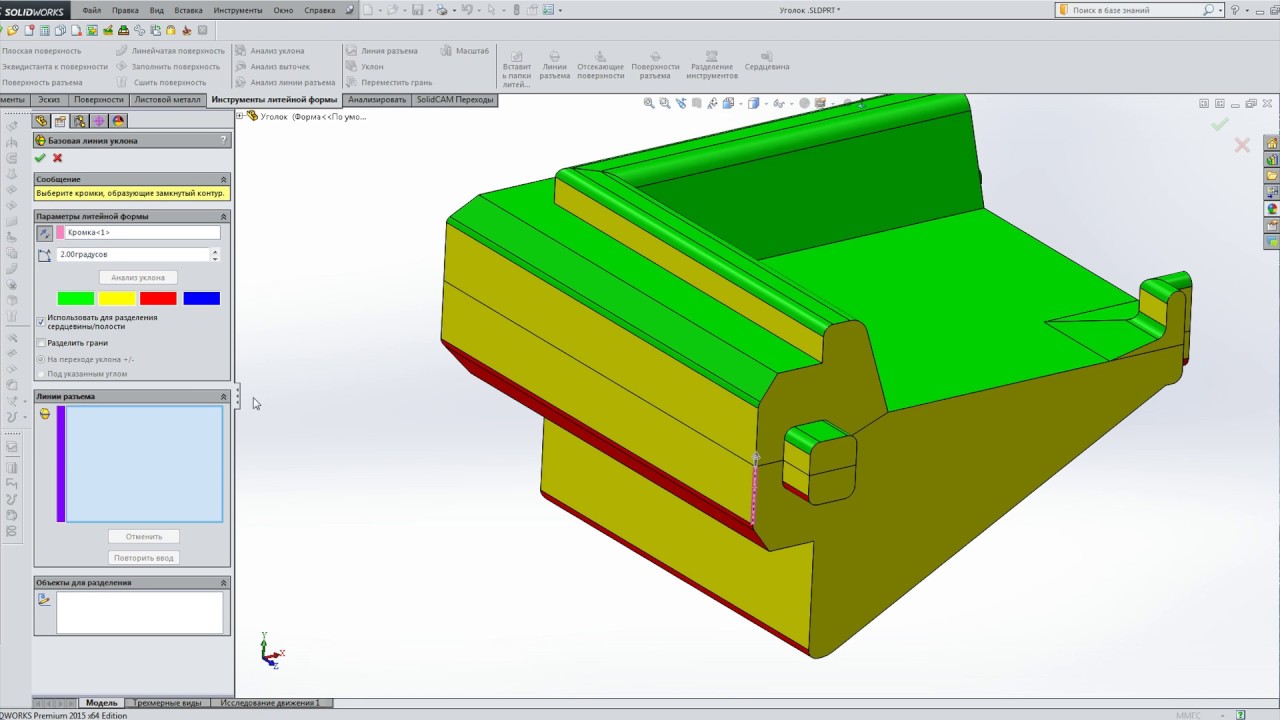
Task: Open the Вставка menu
Action: (188, 10)
